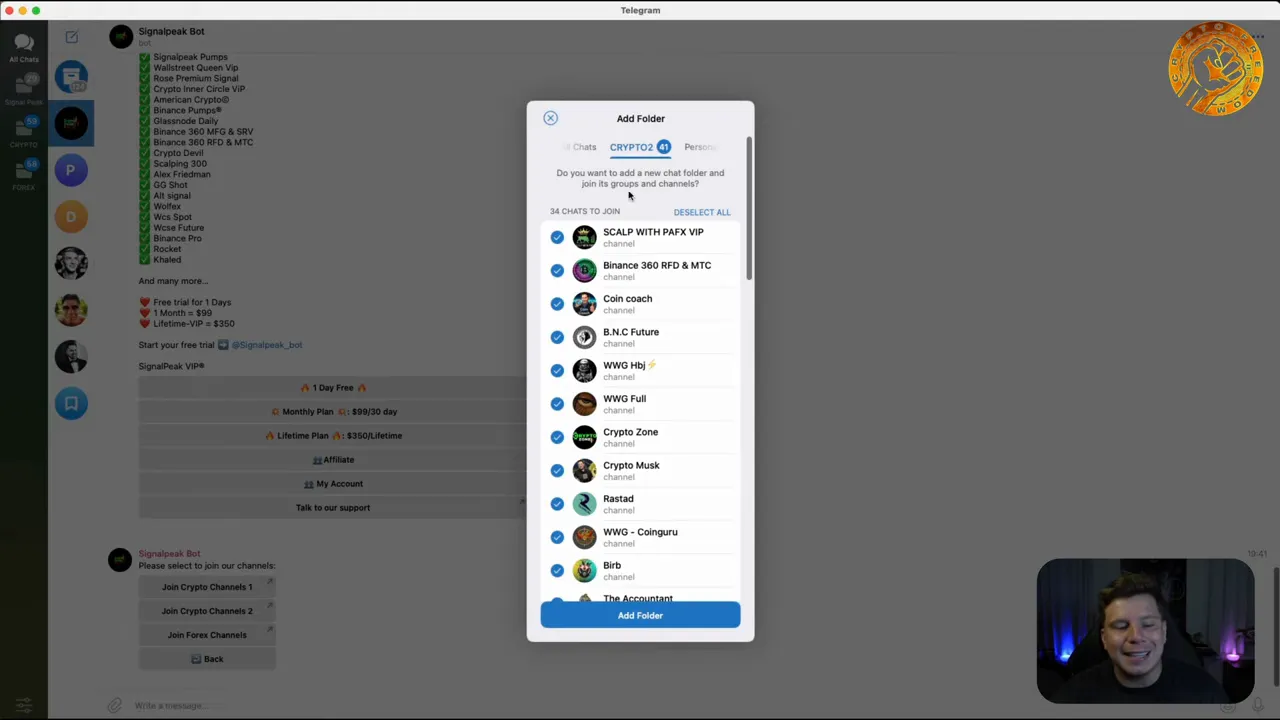Click Join Crypto Channels 1 button

pyautogui.click(x=207, y=587)
